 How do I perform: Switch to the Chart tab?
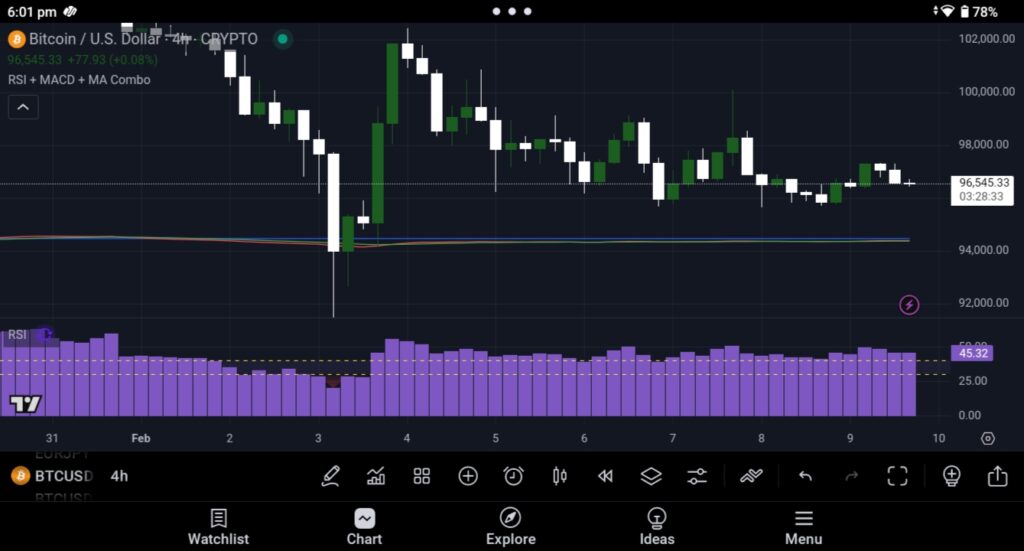click(x=364, y=527)
